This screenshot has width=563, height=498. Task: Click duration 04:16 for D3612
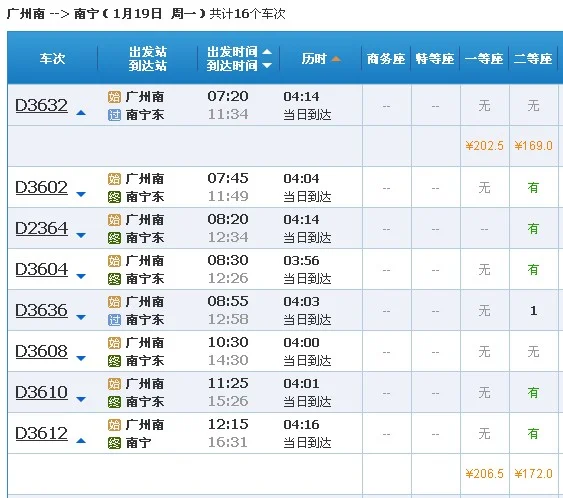coord(301,425)
